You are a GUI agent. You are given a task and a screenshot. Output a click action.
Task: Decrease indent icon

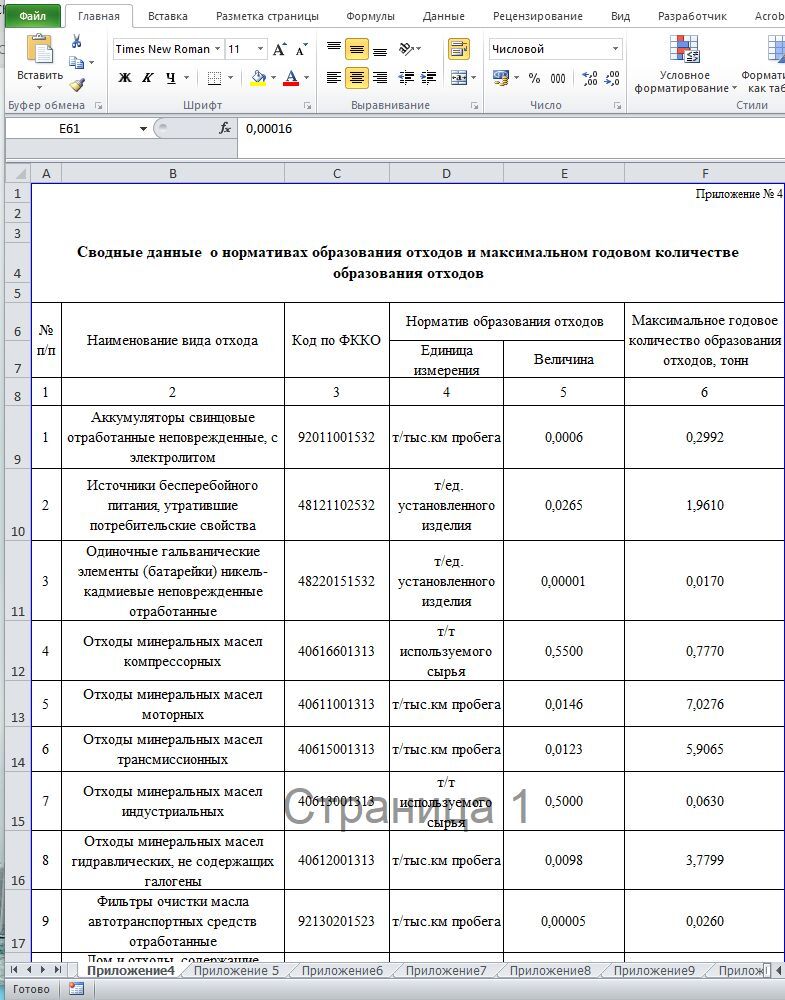pos(406,78)
